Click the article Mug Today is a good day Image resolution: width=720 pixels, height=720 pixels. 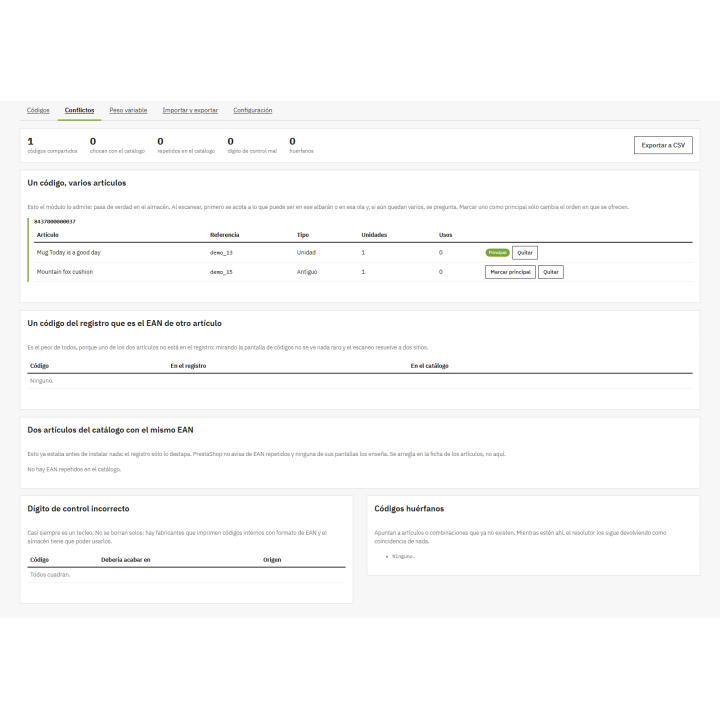pyautogui.click(x=68, y=253)
